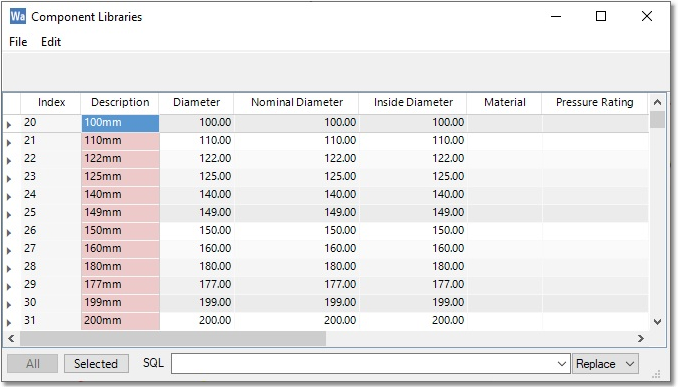
Task: Select row 22 using its row arrow
Action: (10, 160)
